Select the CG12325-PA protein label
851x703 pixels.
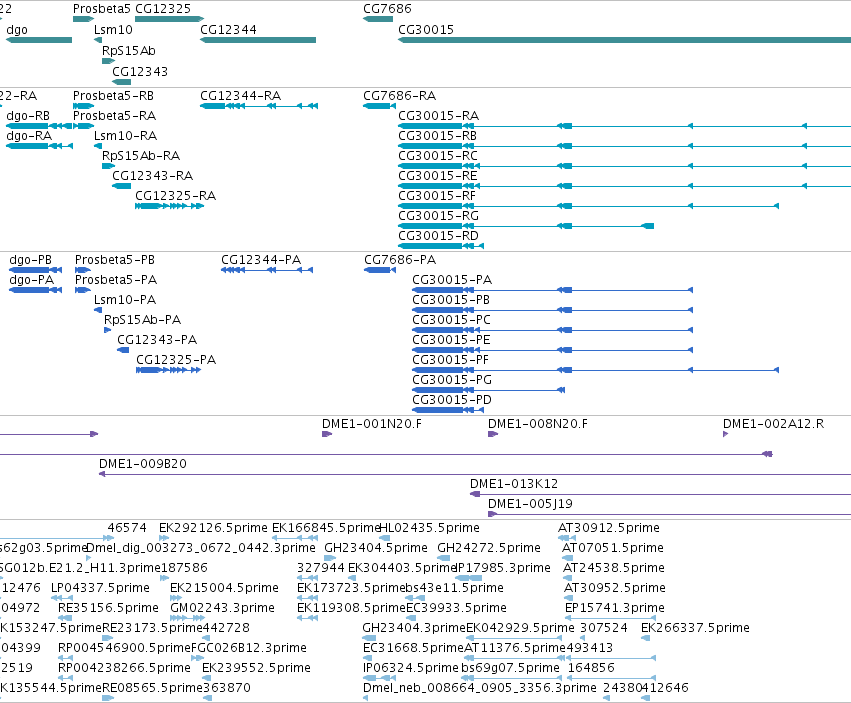point(176,360)
